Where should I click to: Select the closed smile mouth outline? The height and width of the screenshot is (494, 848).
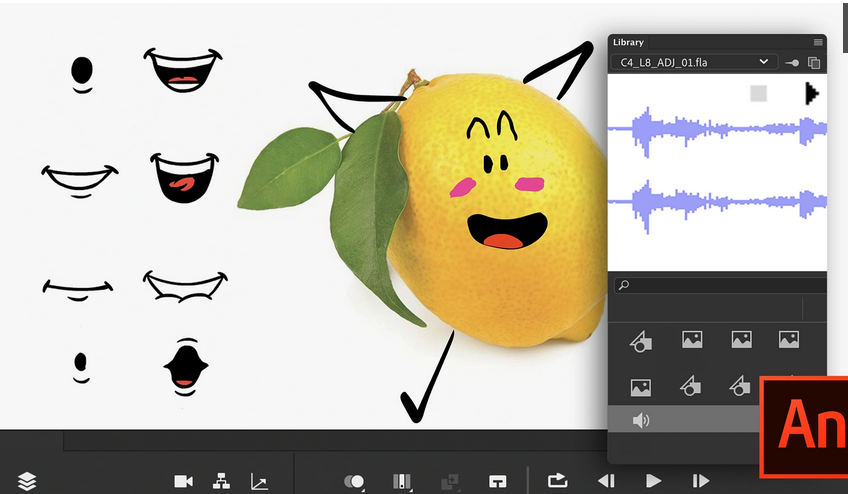[80, 181]
